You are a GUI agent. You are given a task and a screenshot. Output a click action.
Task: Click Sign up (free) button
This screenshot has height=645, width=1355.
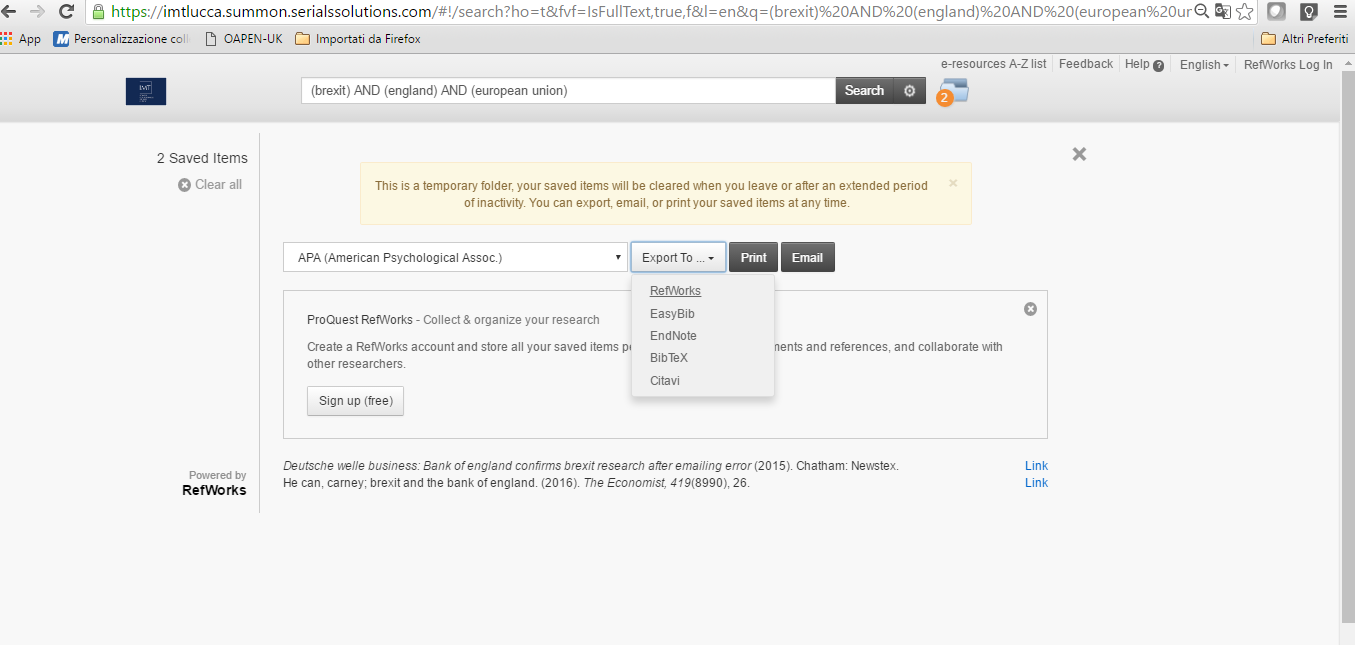coord(355,401)
